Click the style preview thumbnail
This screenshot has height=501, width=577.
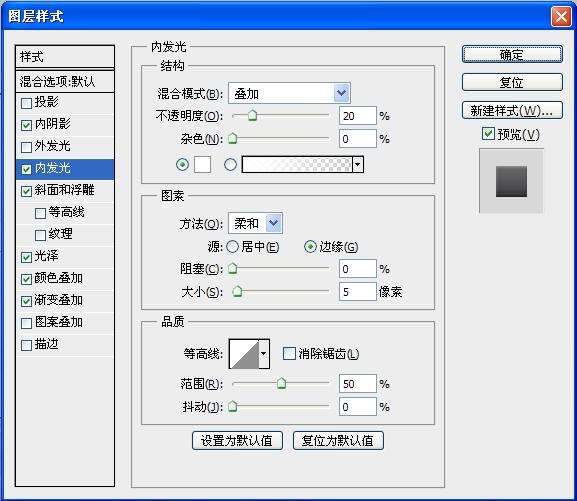tap(511, 181)
